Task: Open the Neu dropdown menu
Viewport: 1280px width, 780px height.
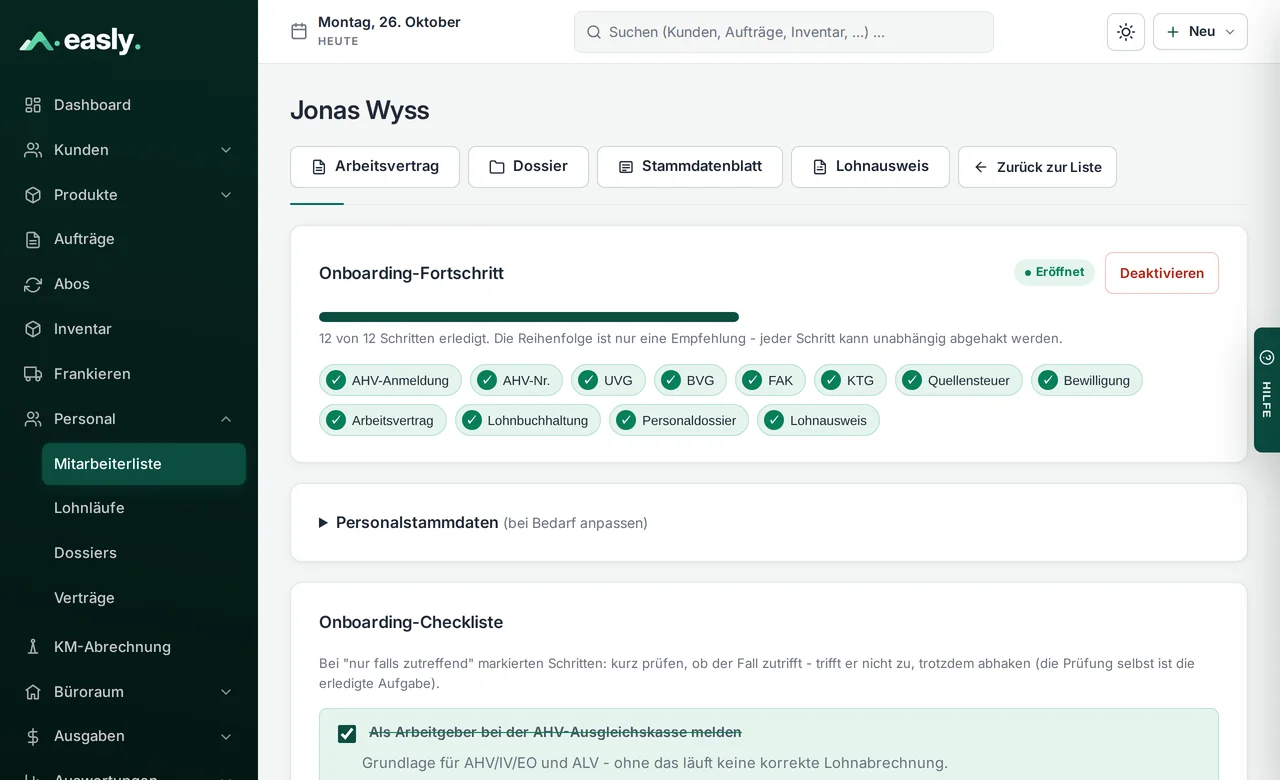Action: [1200, 32]
